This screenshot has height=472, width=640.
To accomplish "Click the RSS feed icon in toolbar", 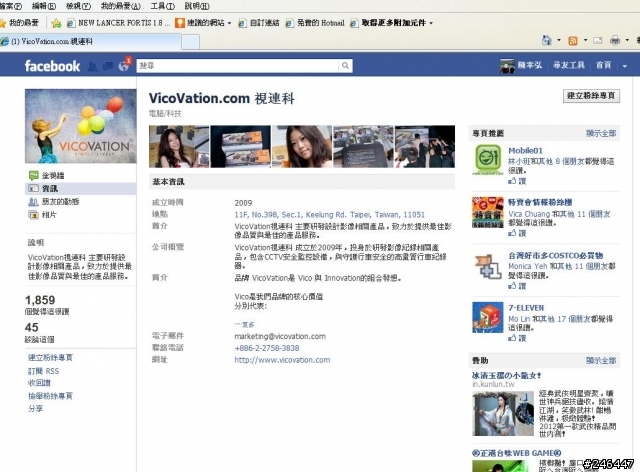I will (x=573, y=40).
